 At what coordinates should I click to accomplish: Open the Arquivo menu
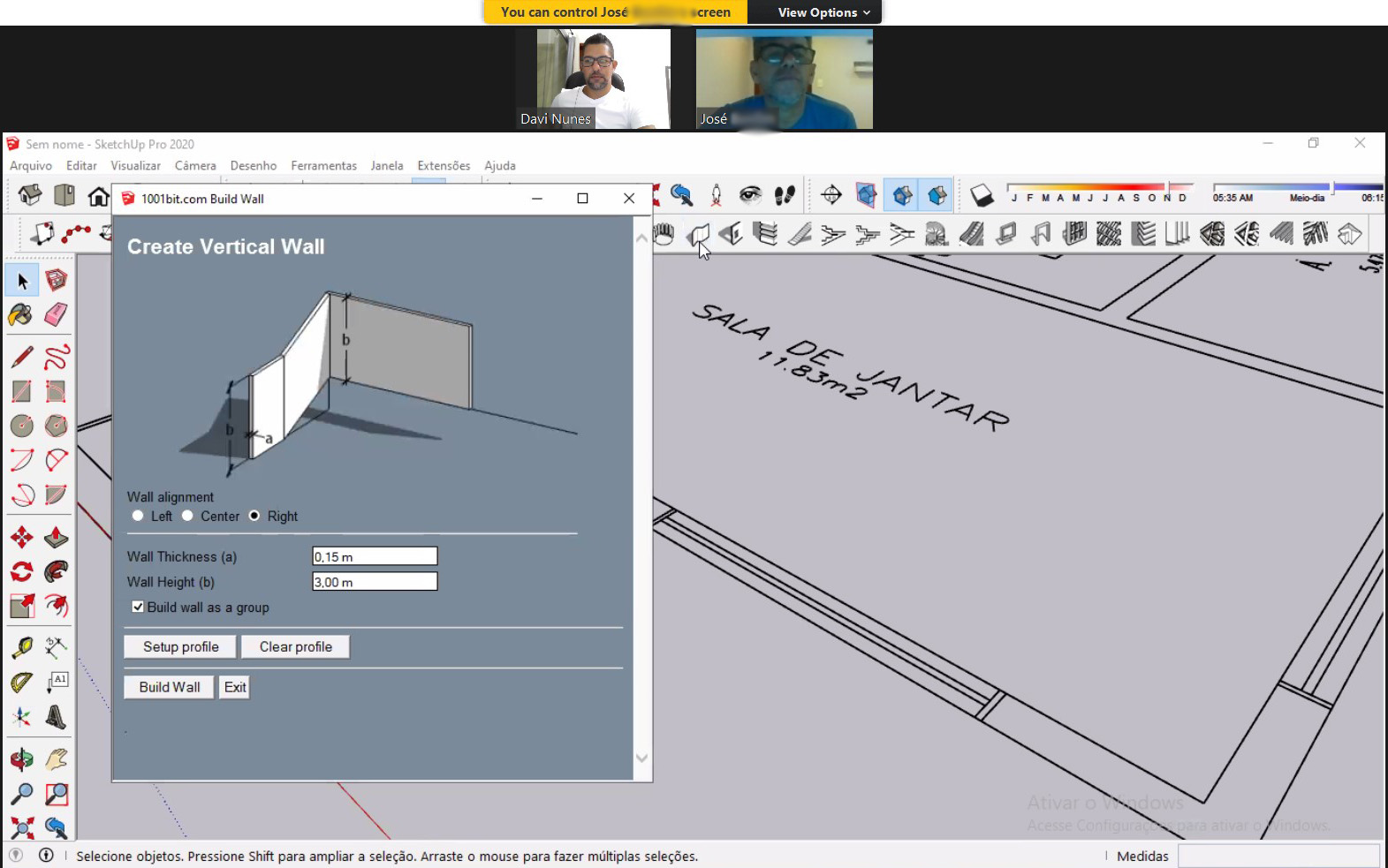(31, 165)
